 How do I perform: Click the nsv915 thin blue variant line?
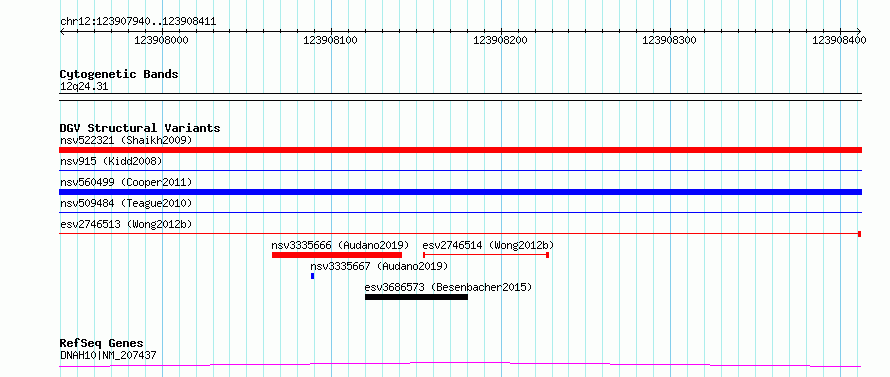(460, 170)
